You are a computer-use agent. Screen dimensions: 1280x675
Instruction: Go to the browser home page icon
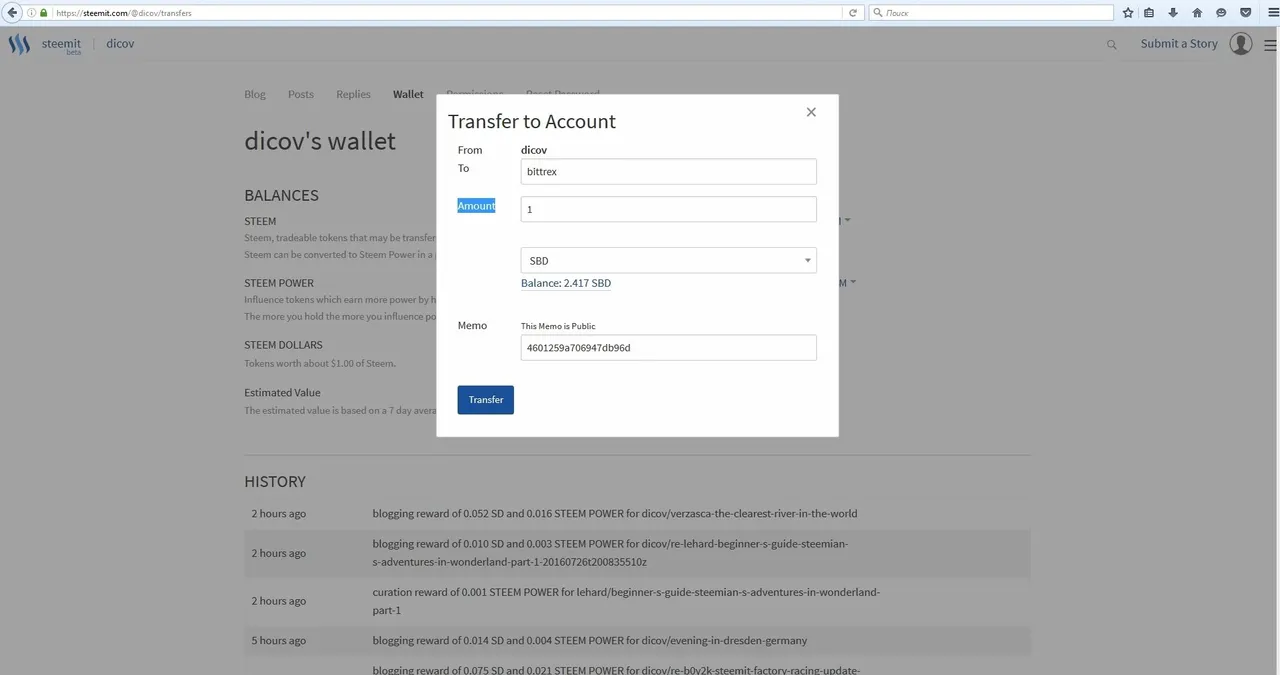click(x=1197, y=13)
